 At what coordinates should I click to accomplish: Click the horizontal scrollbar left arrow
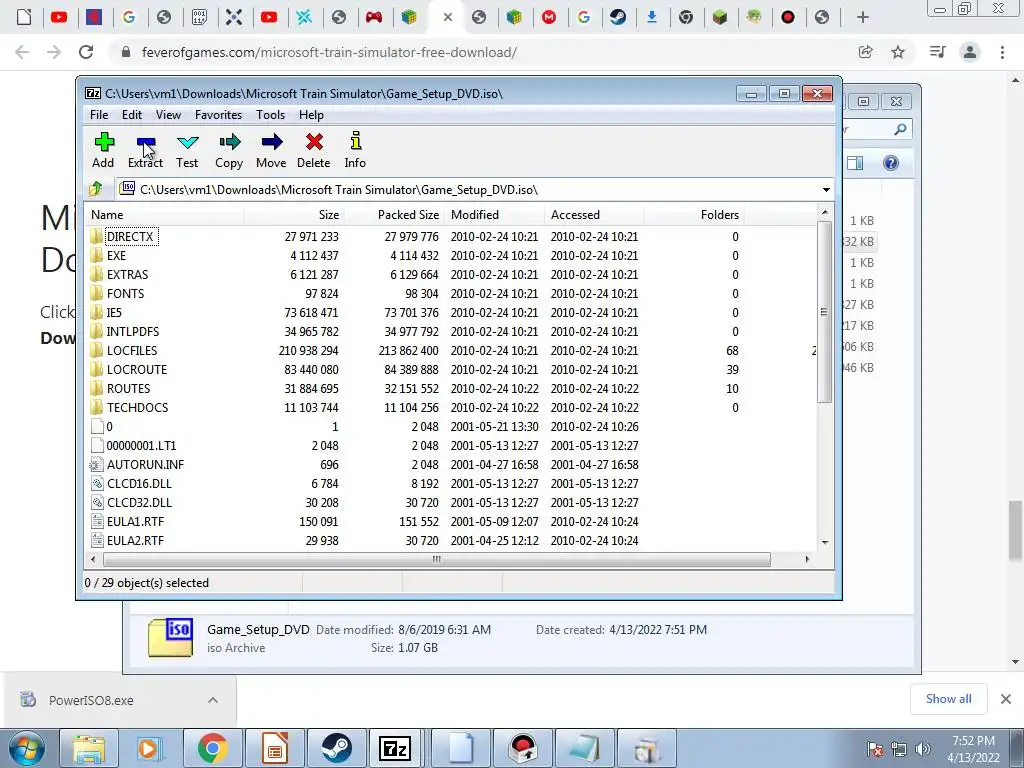pos(93,559)
